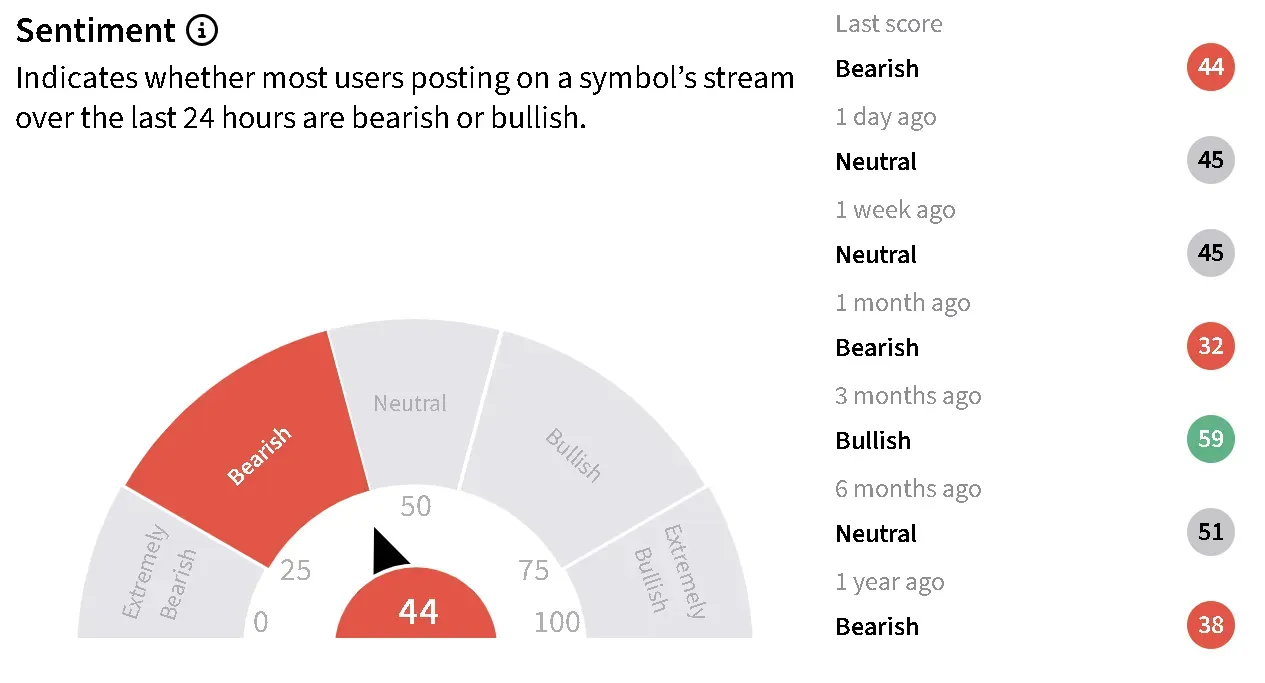1265x683 pixels.
Task: Click the 45 badge for 1 week ago
Action: point(1211,253)
